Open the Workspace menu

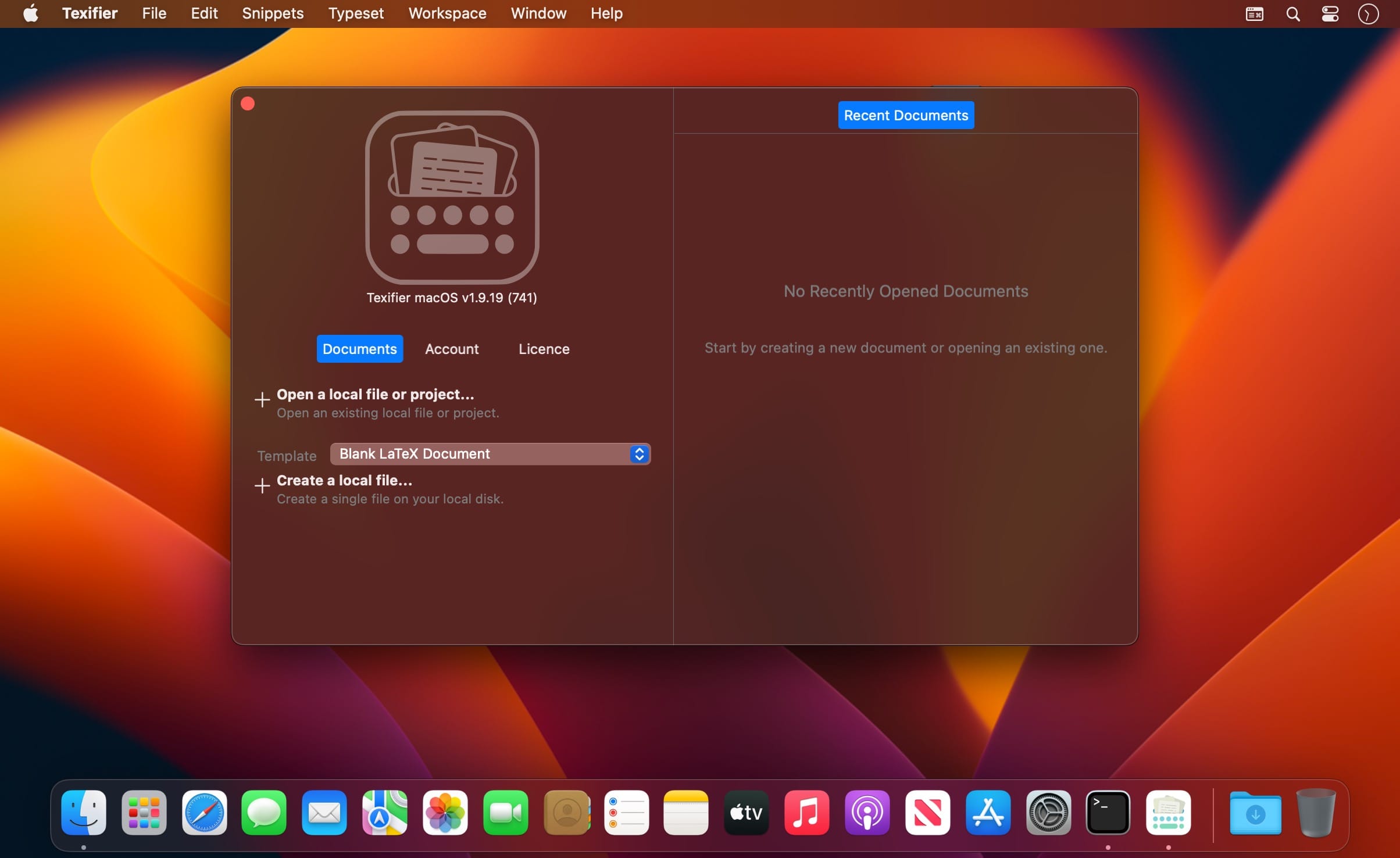tap(447, 13)
